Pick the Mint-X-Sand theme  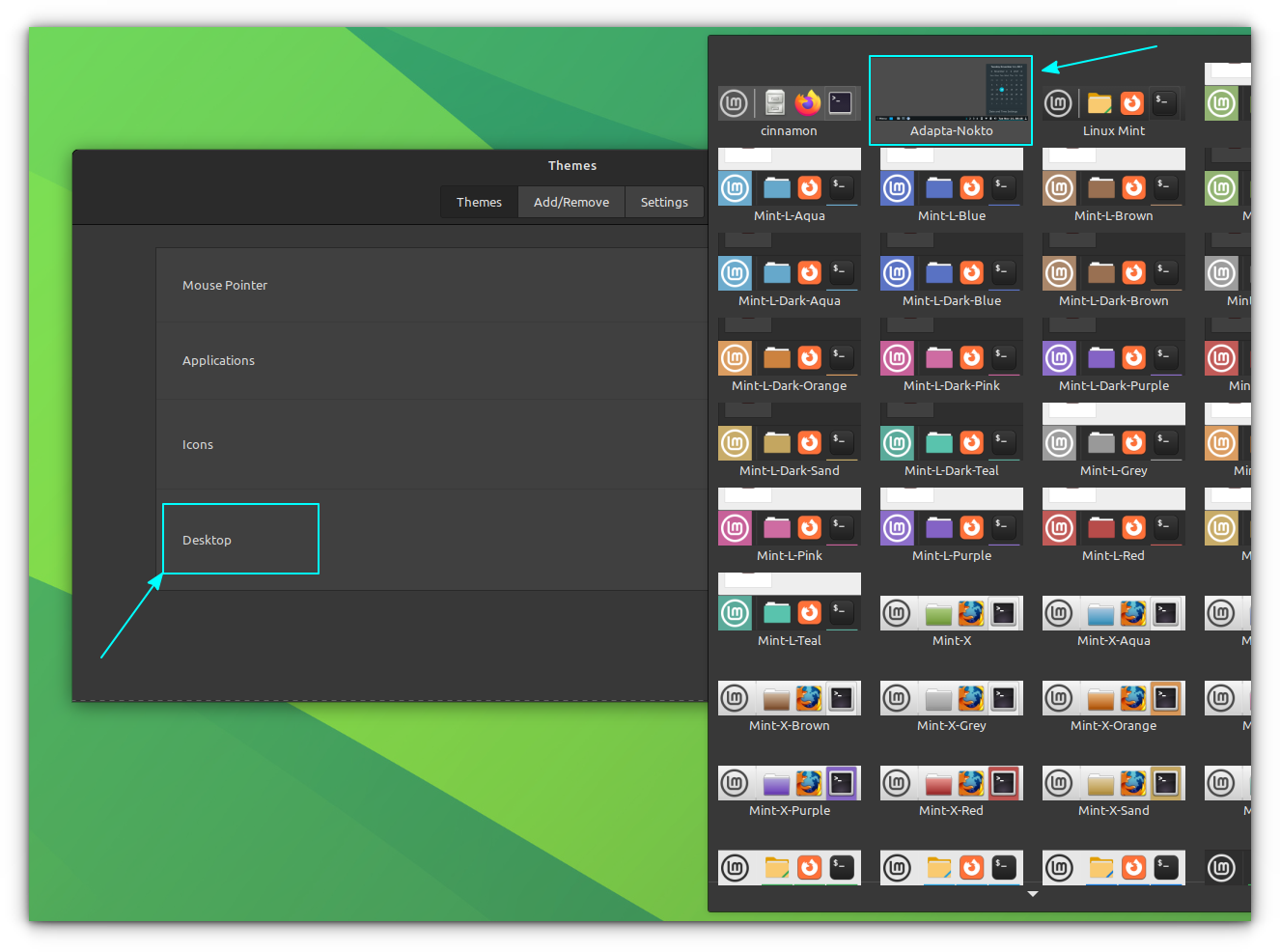[1113, 782]
